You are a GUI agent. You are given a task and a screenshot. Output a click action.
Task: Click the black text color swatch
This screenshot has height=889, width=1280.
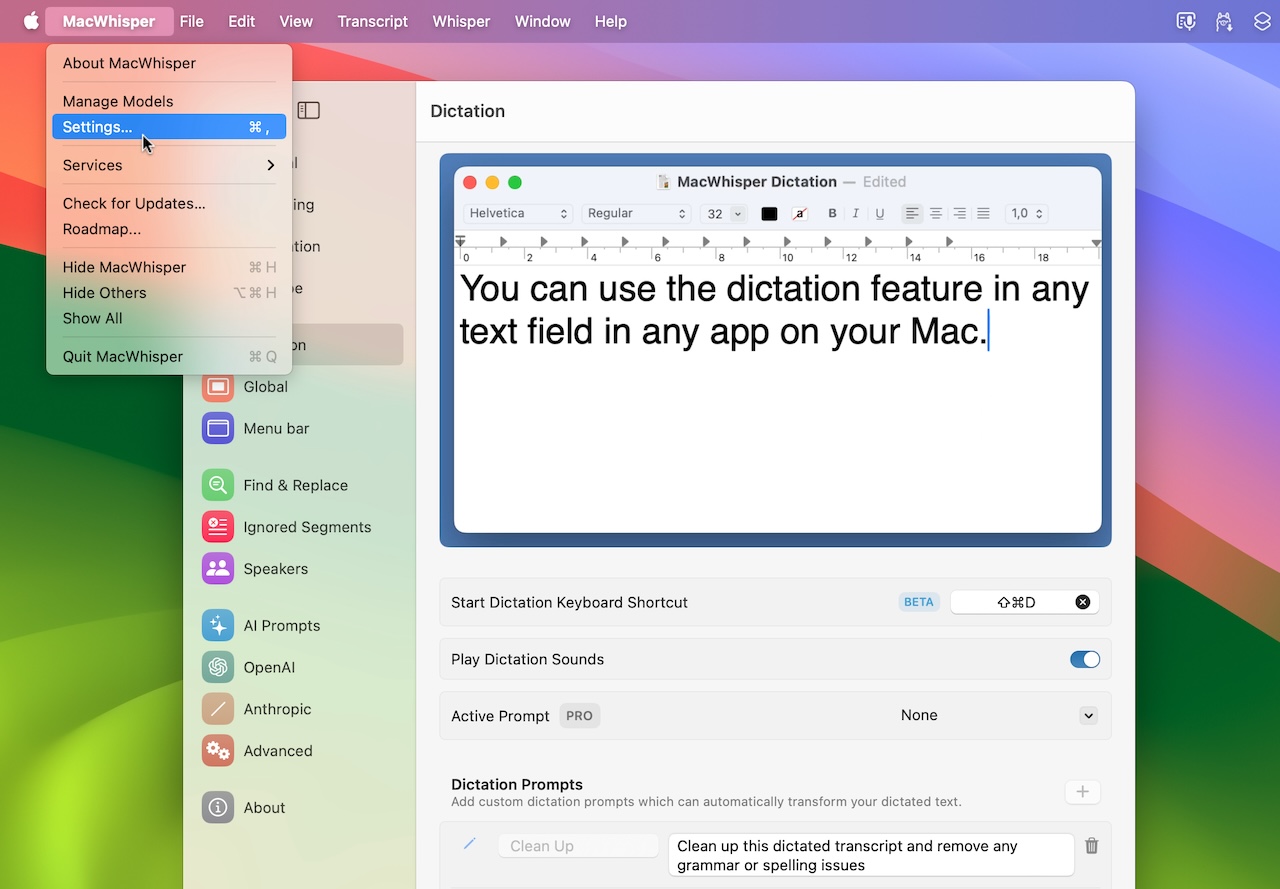(x=769, y=214)
